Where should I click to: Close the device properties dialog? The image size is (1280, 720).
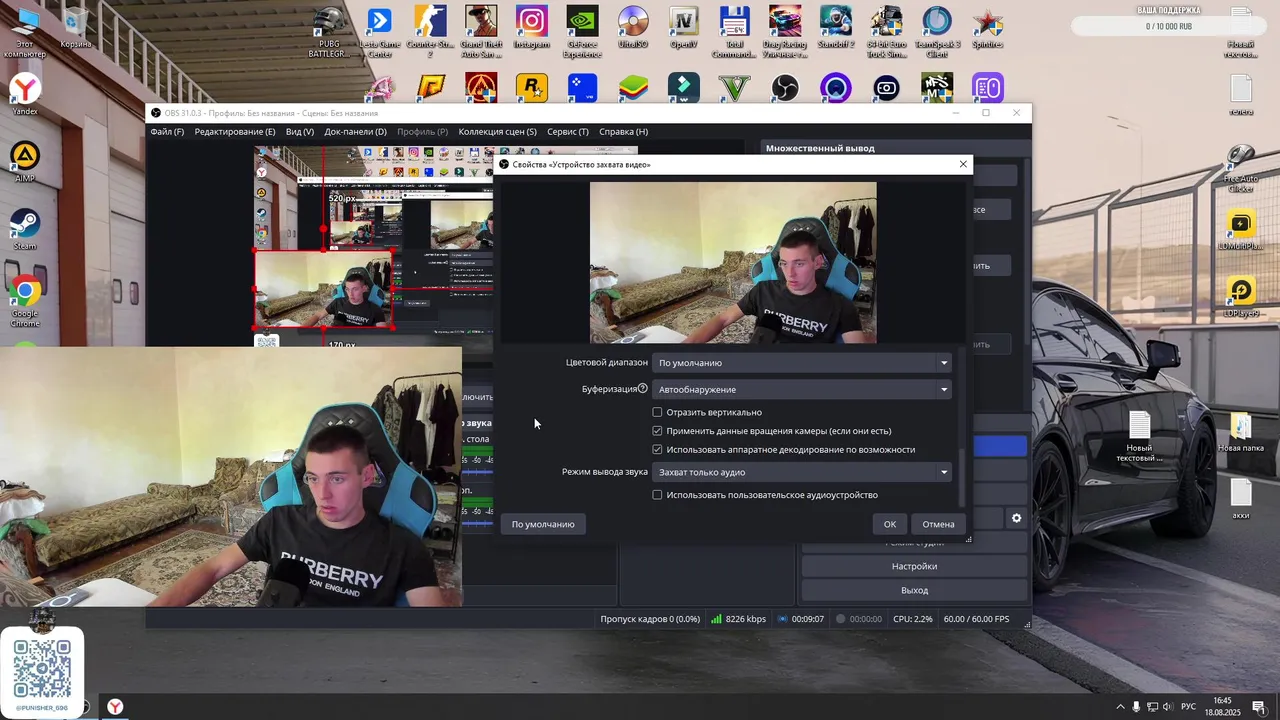(x=963, y=164)
